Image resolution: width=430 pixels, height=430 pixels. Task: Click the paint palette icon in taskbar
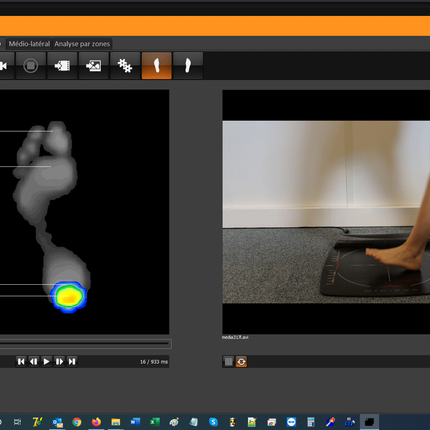(x=174, y=422)
